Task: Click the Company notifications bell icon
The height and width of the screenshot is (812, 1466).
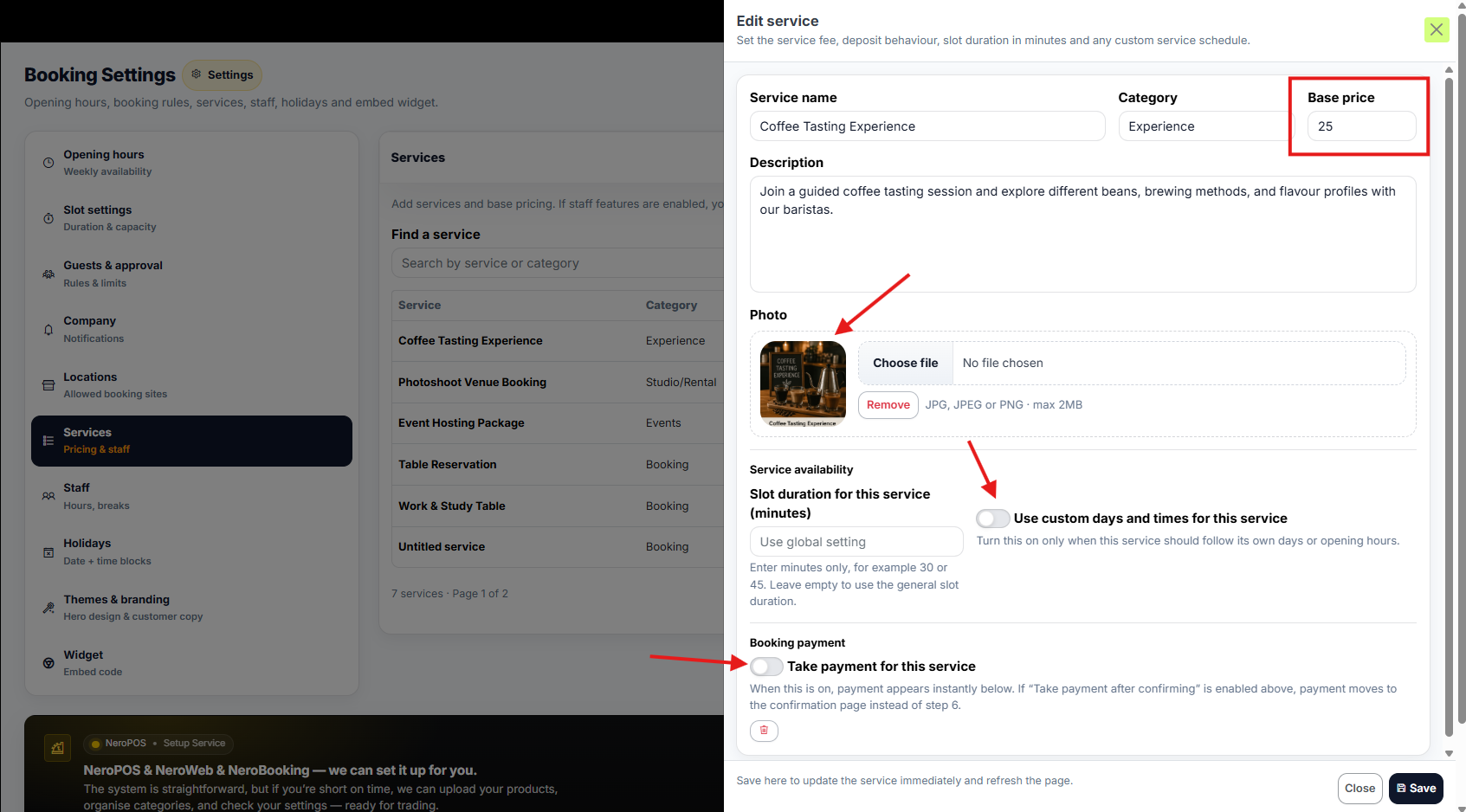Action: coord(48,330)
